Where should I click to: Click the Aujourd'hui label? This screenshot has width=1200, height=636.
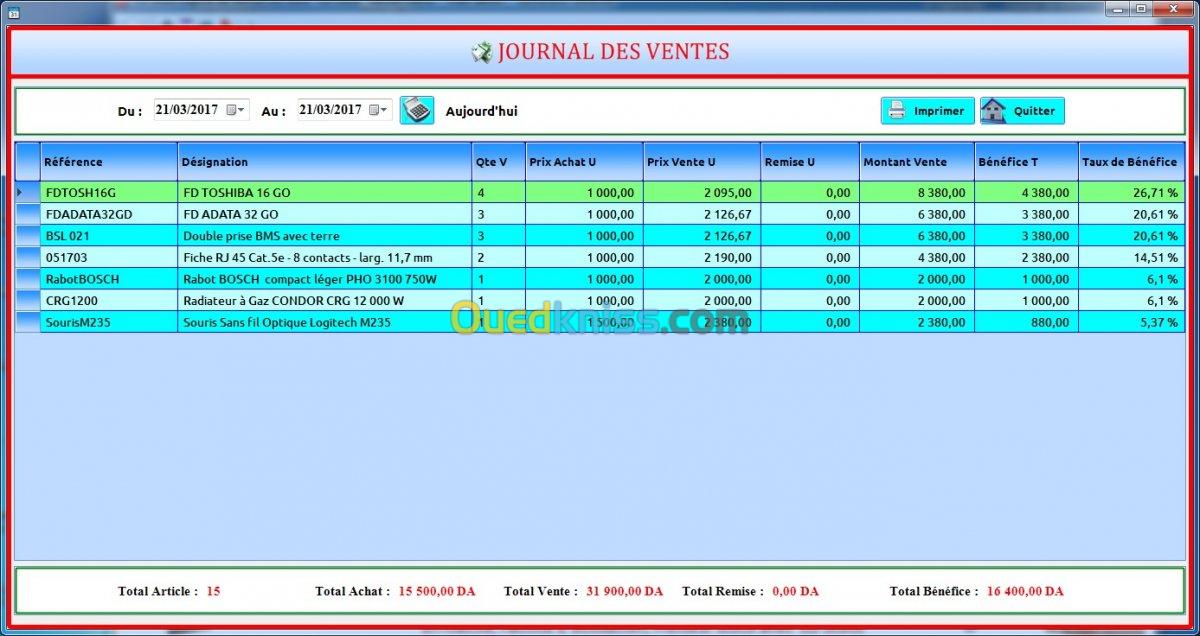[x=481, y=111]
